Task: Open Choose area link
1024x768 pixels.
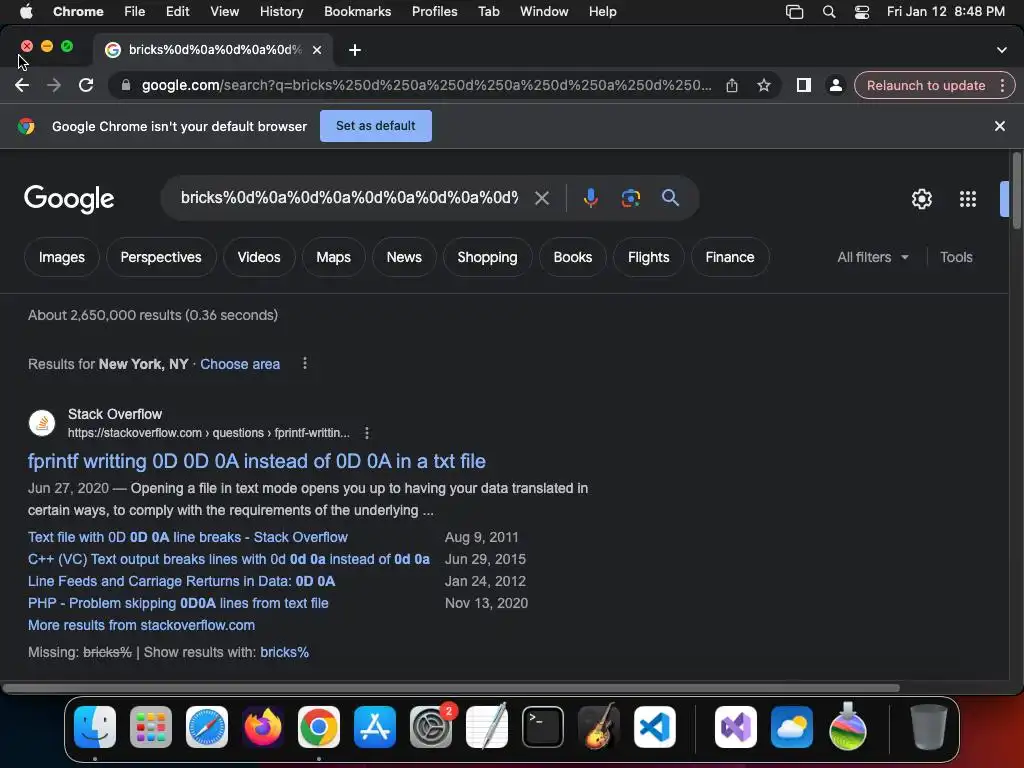Action: 240,364
